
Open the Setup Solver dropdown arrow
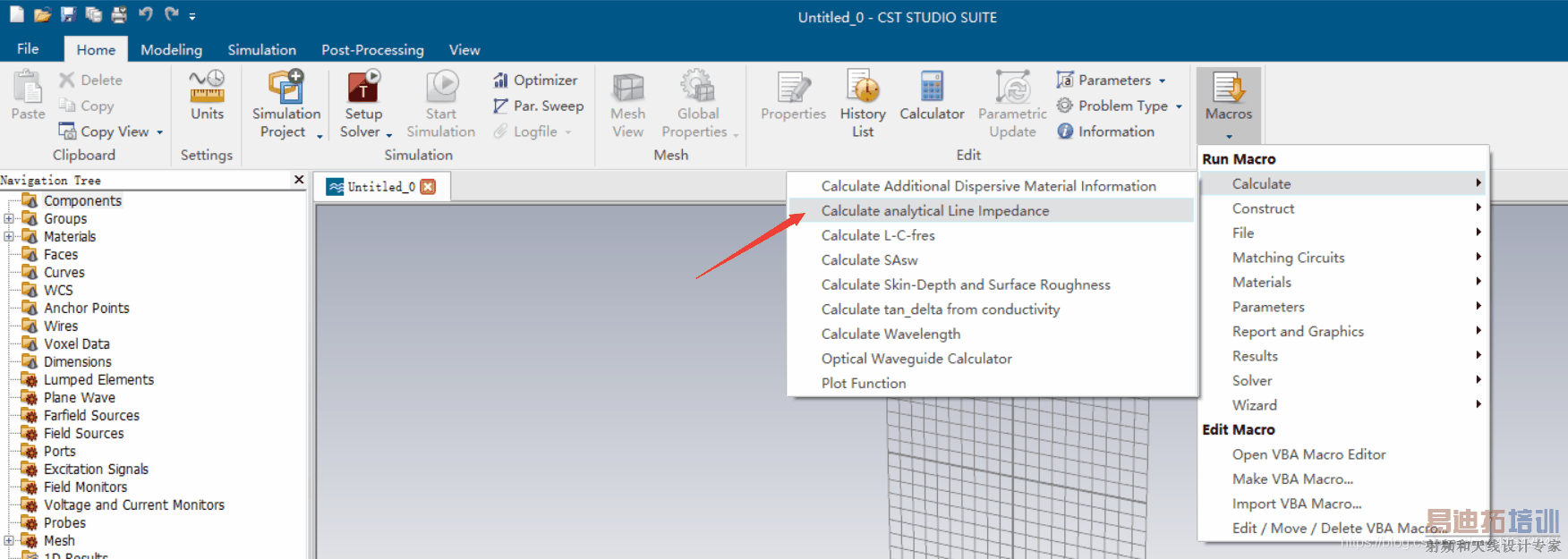tap(389, 136)
